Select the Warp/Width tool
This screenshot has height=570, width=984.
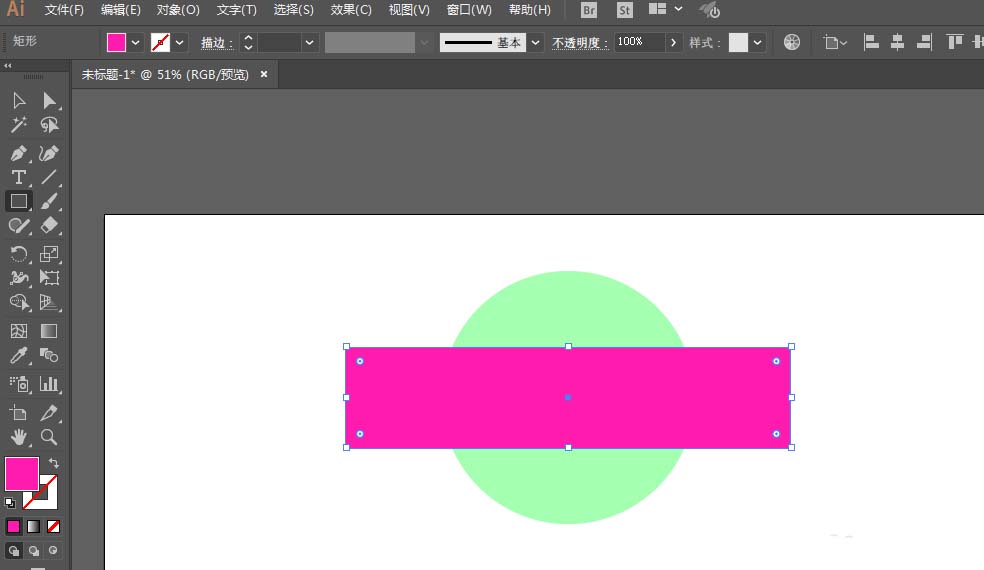[19, 277]
